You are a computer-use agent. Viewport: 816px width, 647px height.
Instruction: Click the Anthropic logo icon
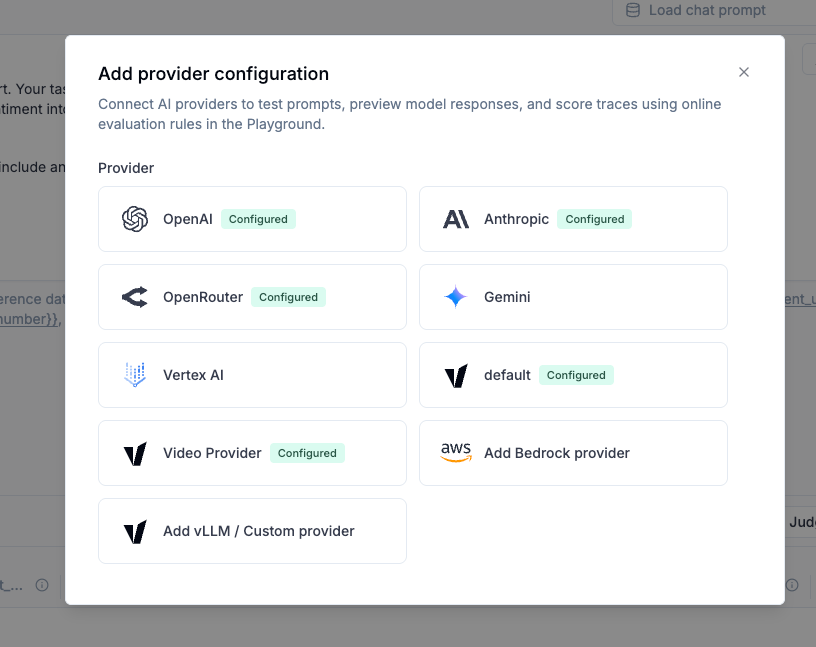[x=456, y=218]
